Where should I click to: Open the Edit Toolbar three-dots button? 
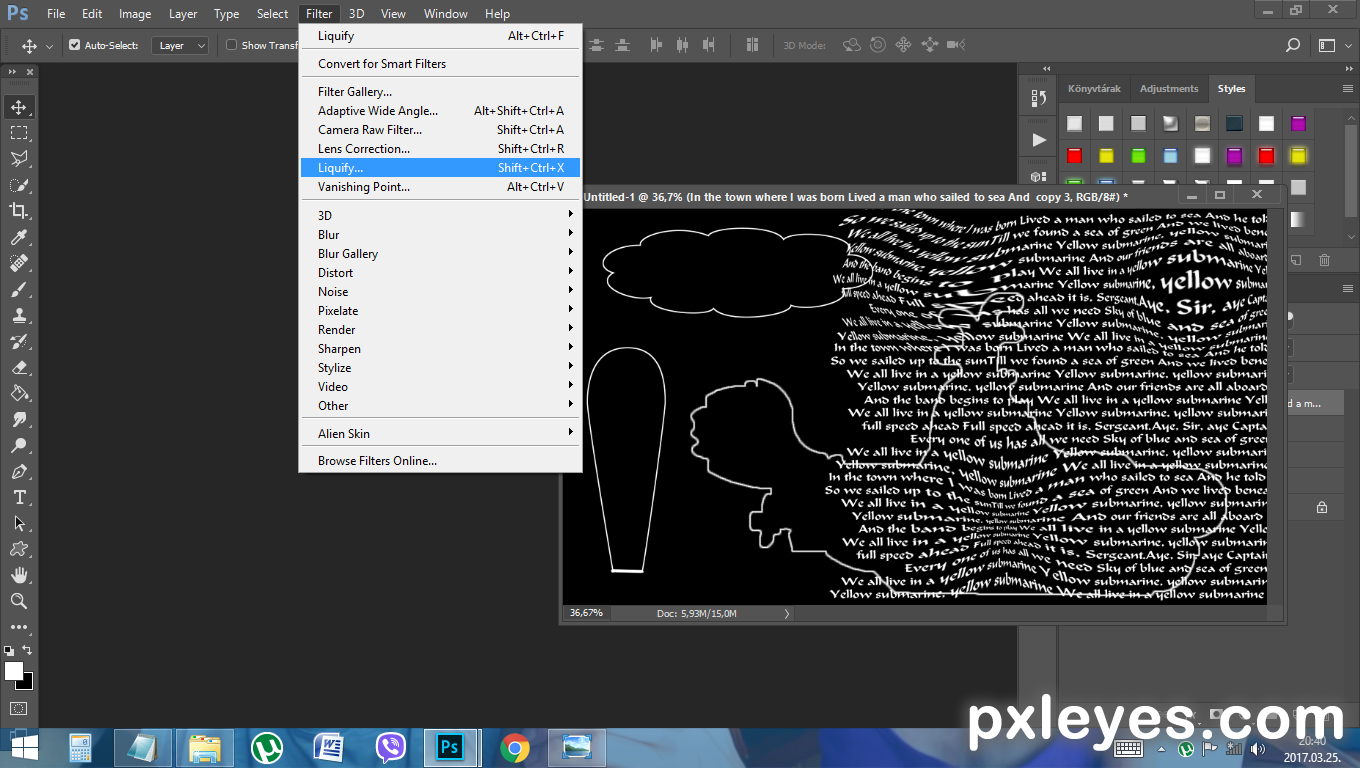click(19, 627)
